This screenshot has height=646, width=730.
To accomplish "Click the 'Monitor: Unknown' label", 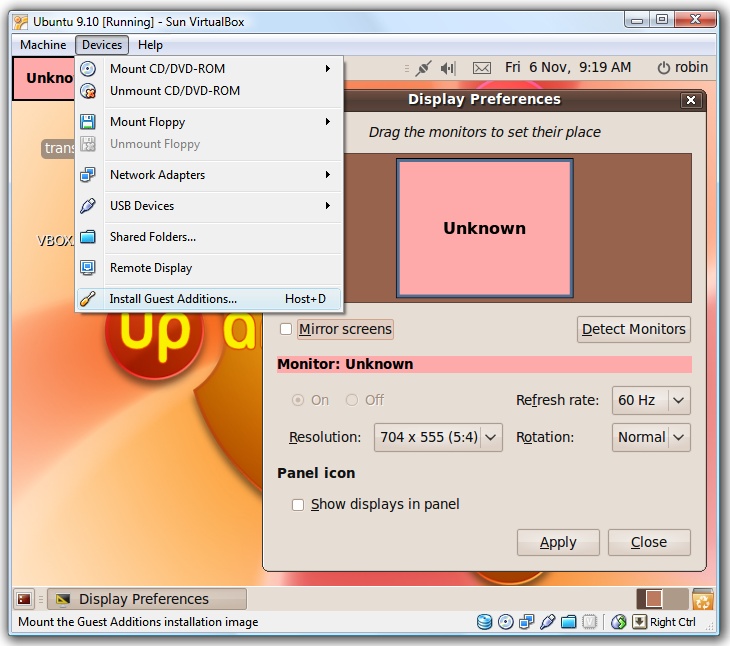I will point(345,364).
